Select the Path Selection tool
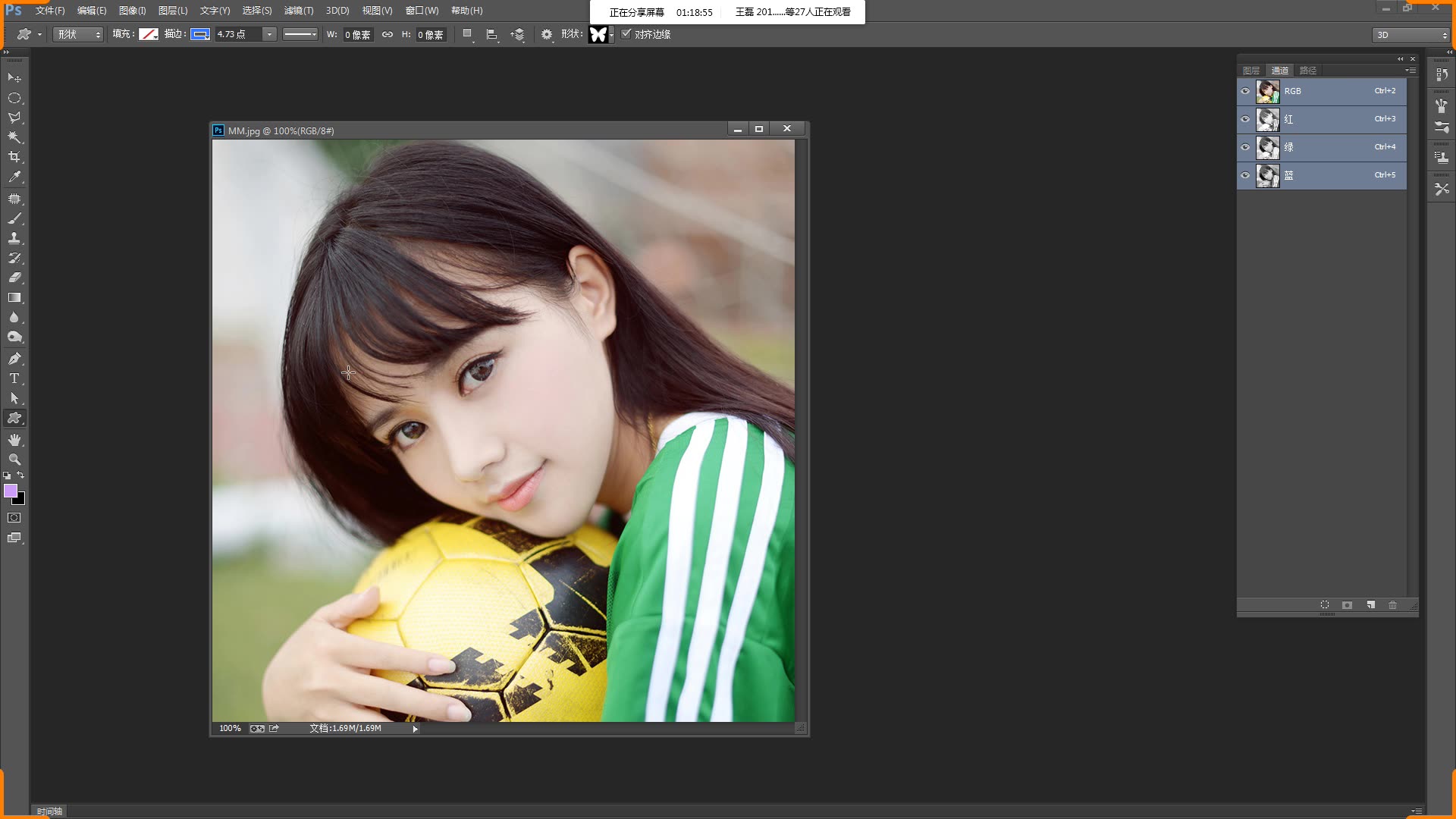Screen dimensions: 1456x819 (14, 398)
